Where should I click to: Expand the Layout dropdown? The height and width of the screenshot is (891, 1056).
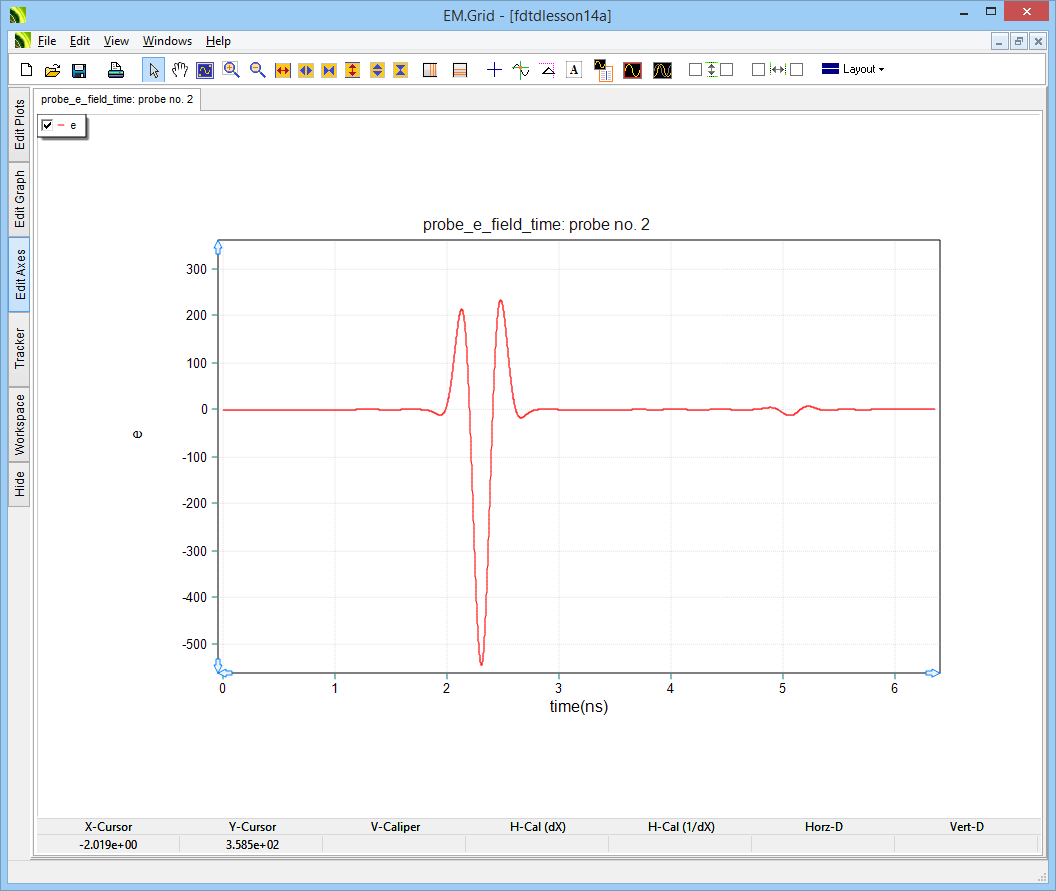point(852,70)
